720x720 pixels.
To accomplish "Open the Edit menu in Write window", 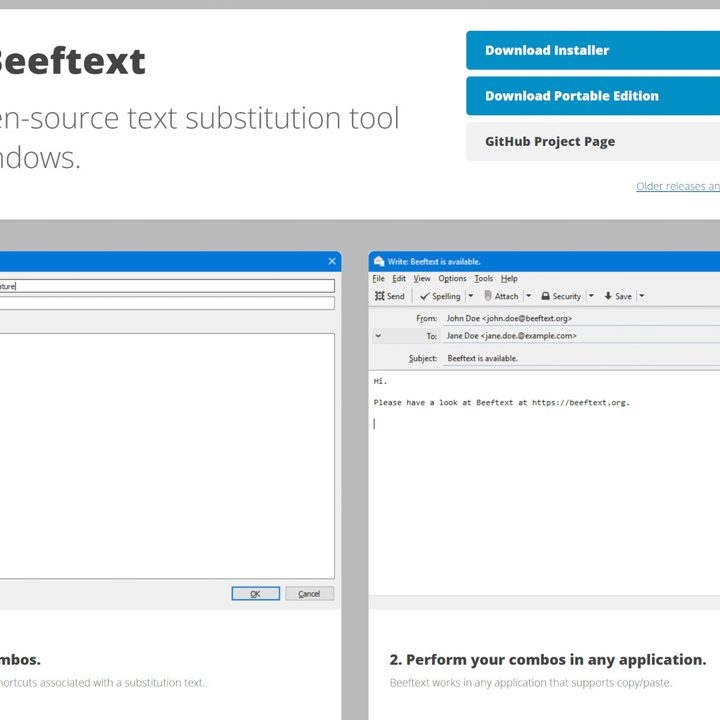I will (x=399, y=278).
